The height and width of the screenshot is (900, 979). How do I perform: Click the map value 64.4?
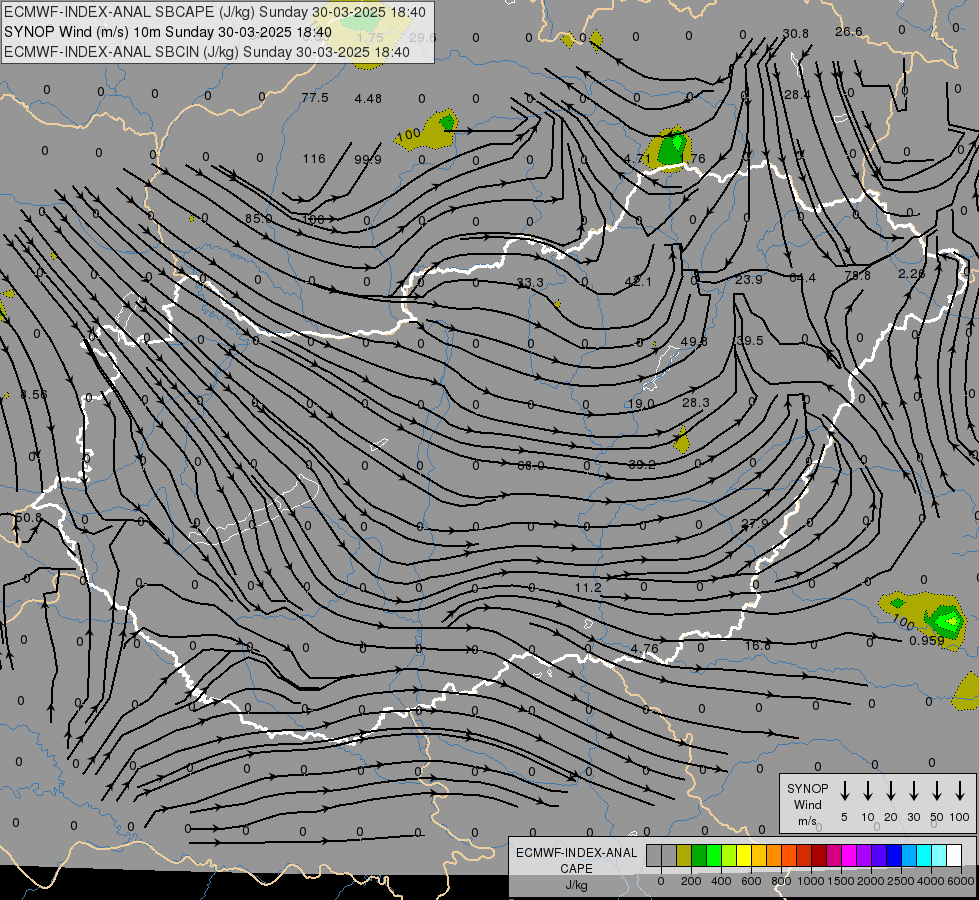[802, 277]
